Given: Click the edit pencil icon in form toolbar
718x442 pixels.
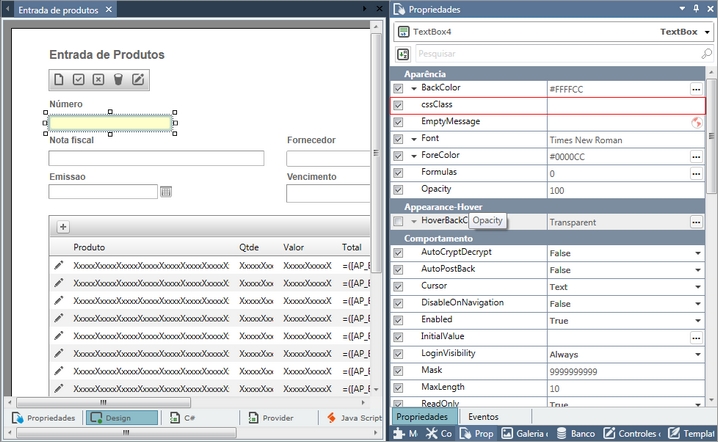Looking at the screenshot, I should 138,79.
